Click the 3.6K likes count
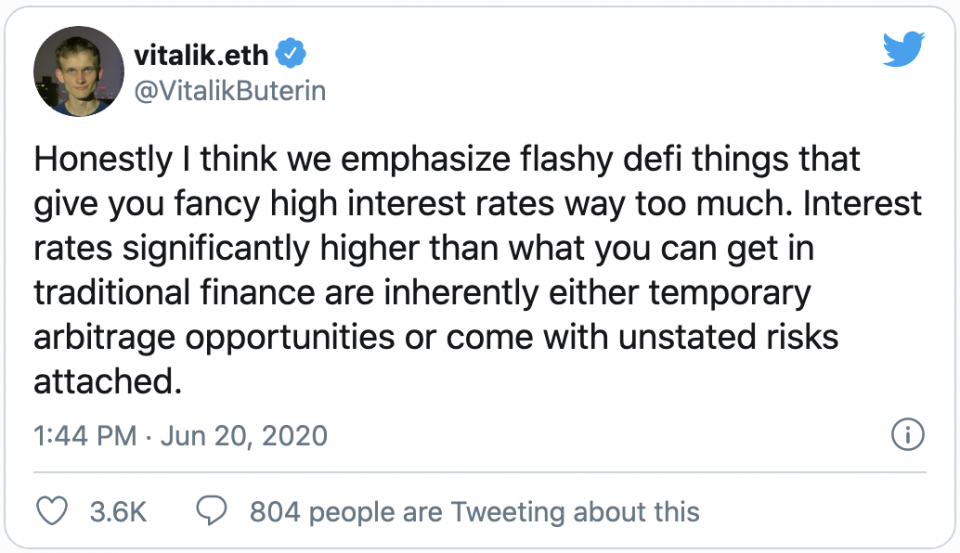 [x=118, y=512]
